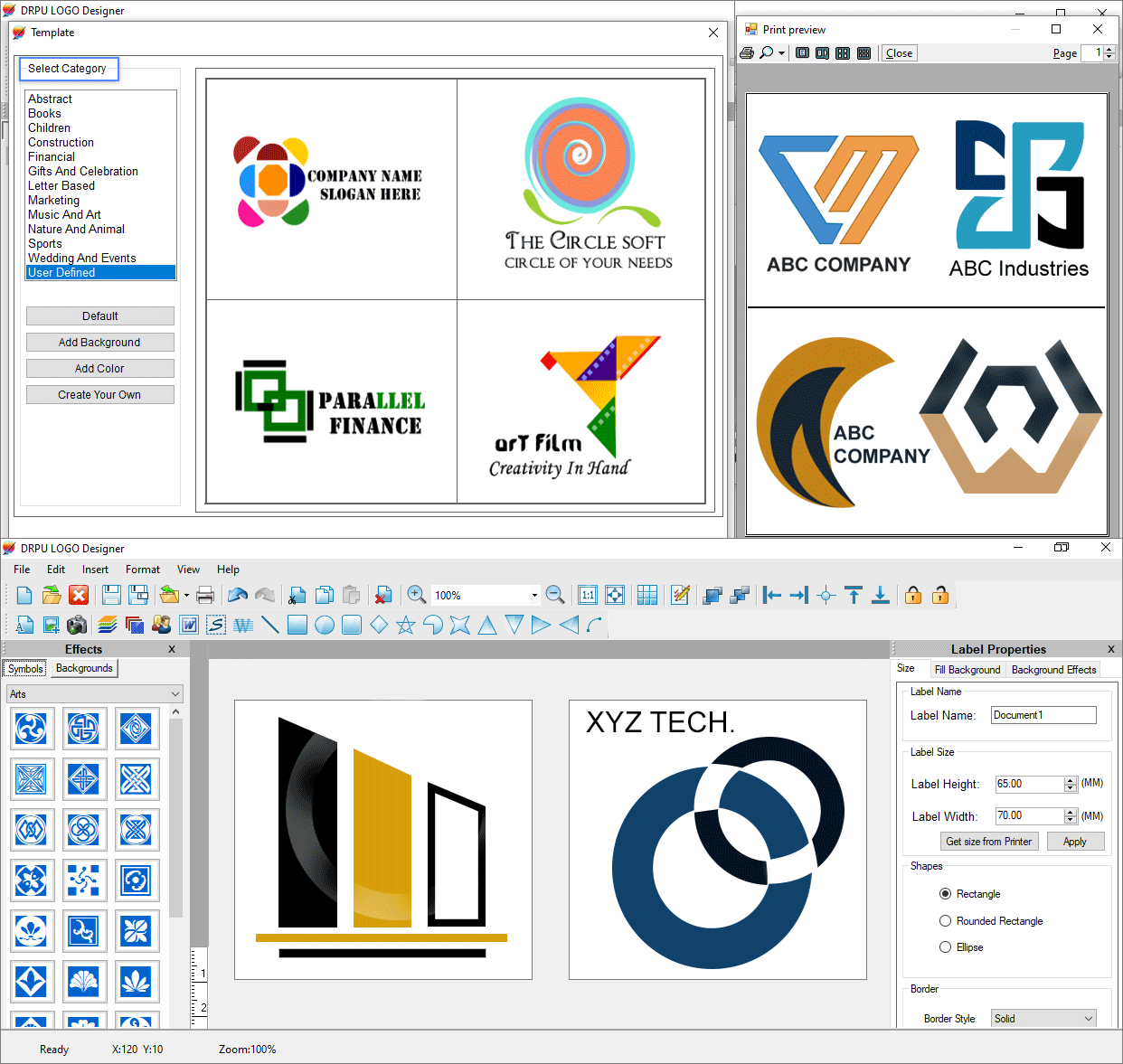Image resolution: width=1123 pixels, height=1064 pixels.
Task: Click the 1:1 actual size icon
Action: (588, 595)
